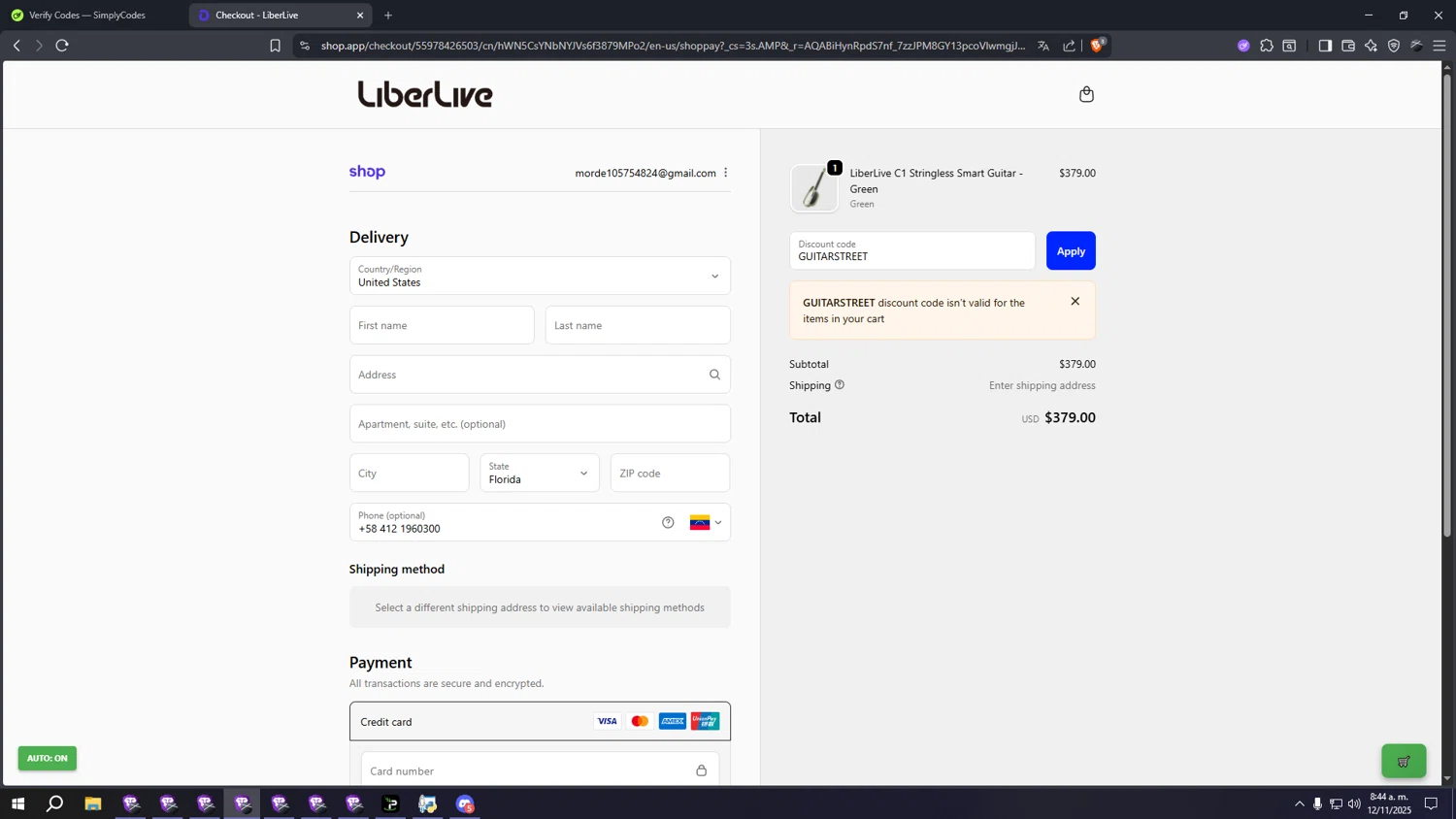The image size is (1456, 819).
Task: Click the LiberLive C1 guitar product thumbnail
Action: [x=814, y=188]
